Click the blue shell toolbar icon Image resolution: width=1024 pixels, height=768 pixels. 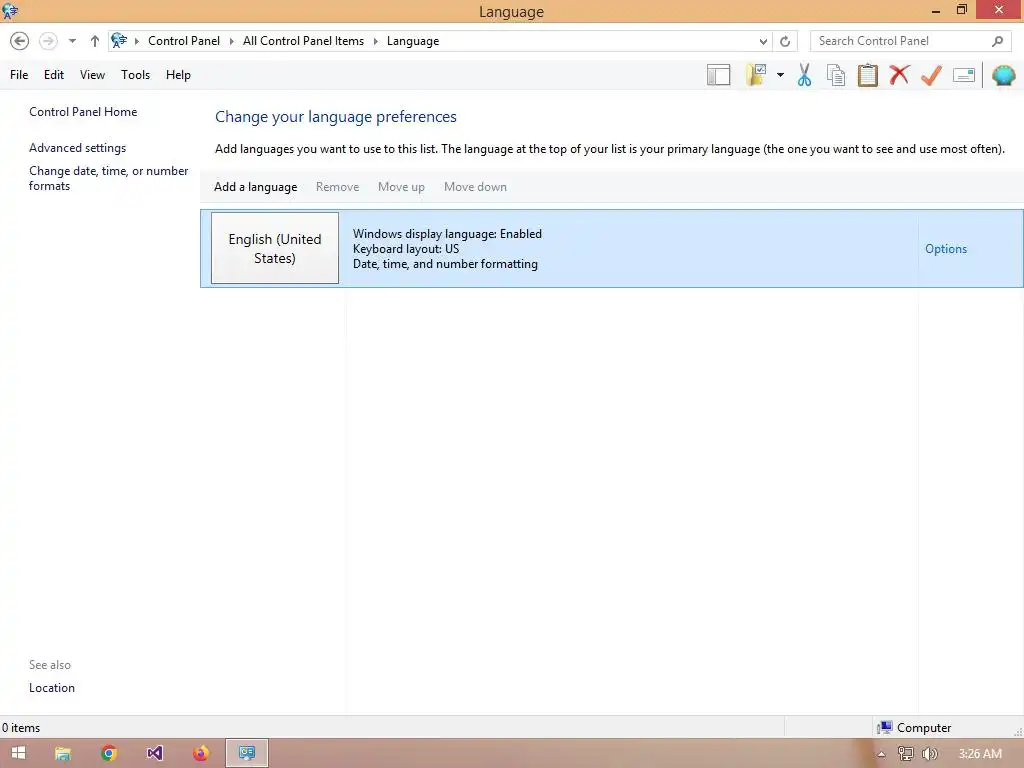click(x=1004, y=75)
